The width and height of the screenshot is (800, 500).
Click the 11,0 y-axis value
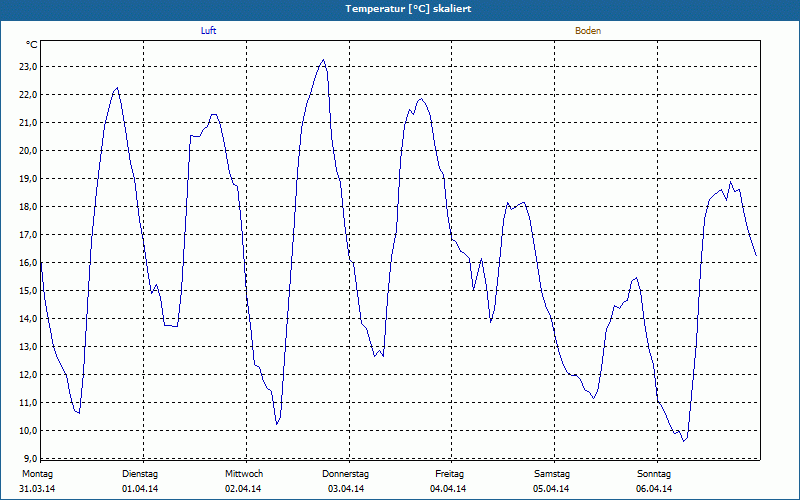point(29,403)
